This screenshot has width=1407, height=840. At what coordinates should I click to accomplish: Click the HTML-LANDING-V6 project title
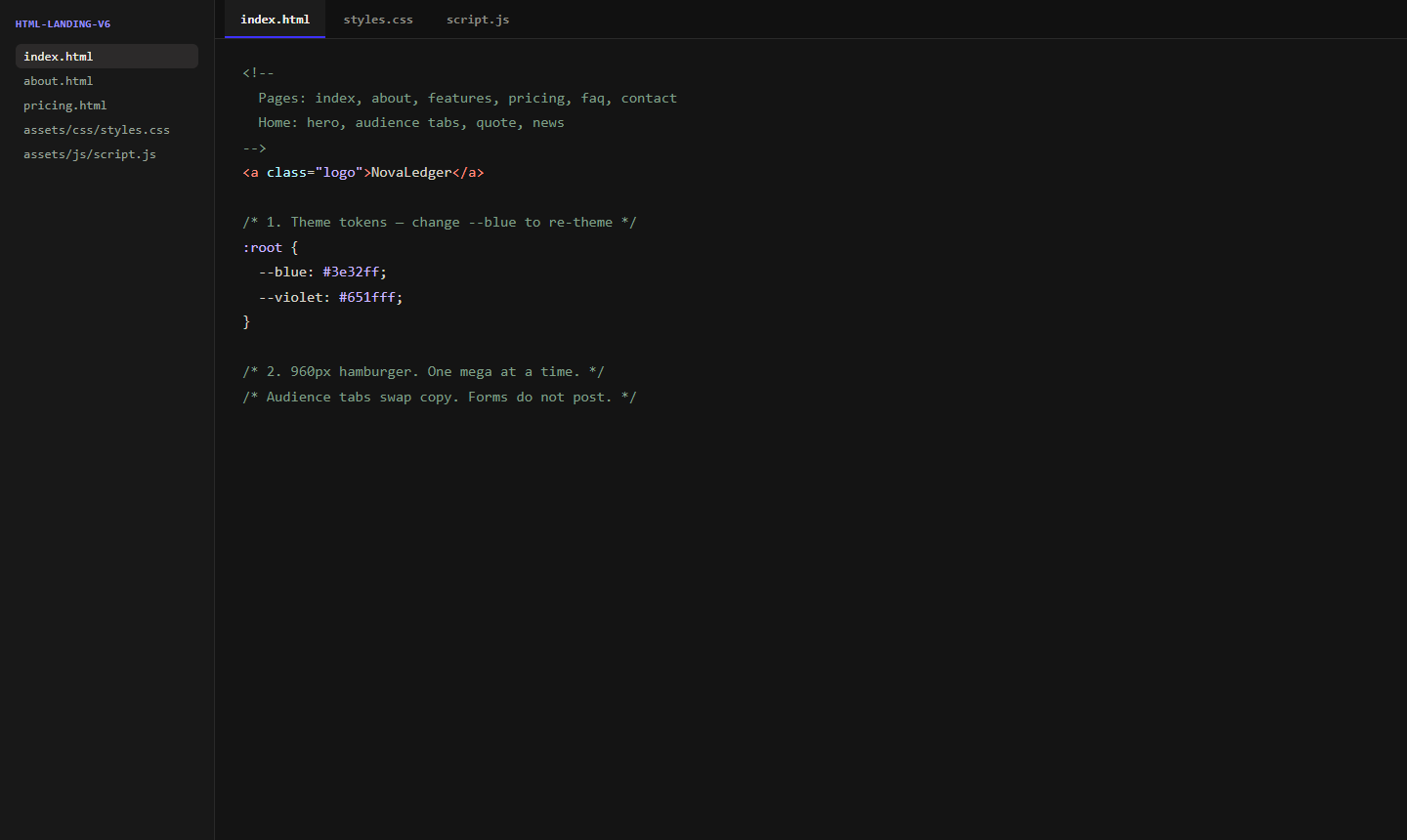coord(63,23)
